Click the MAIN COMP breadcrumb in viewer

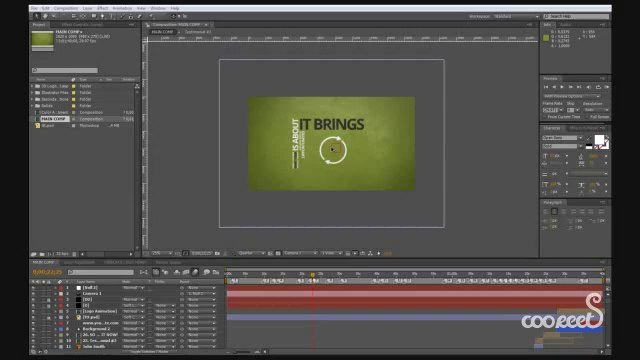click(x=162, y=32)
